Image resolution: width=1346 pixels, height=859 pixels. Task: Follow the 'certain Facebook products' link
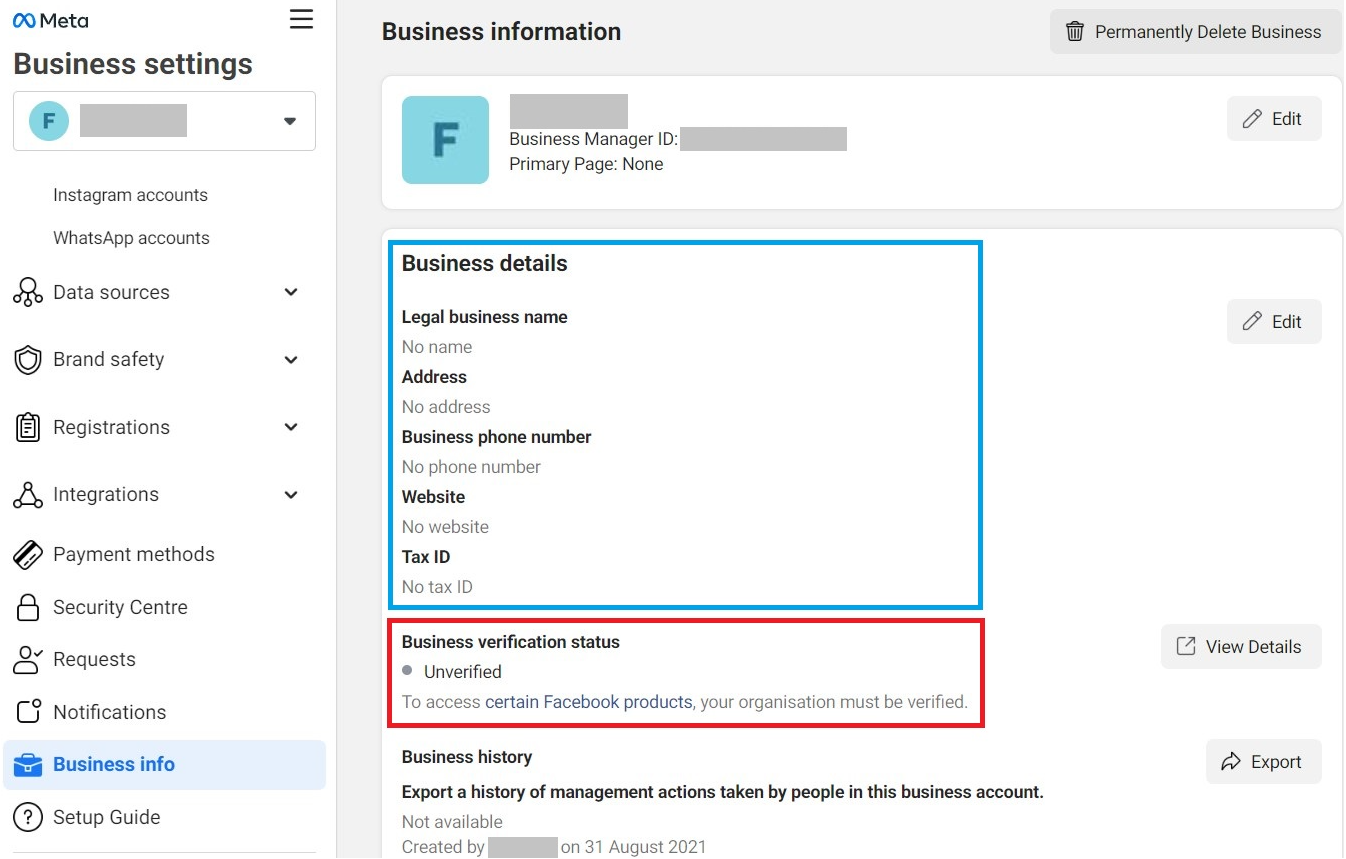(588, 702)
